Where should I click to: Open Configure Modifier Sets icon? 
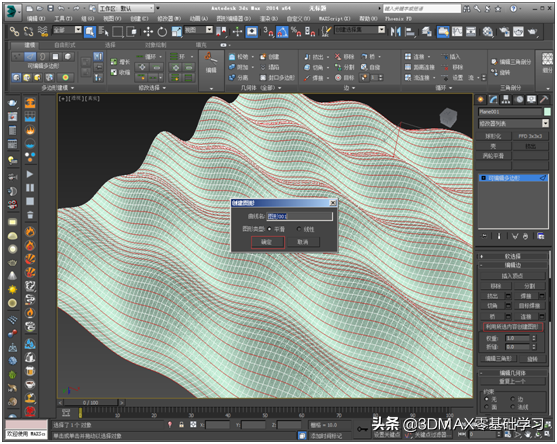tap(541, 236)
